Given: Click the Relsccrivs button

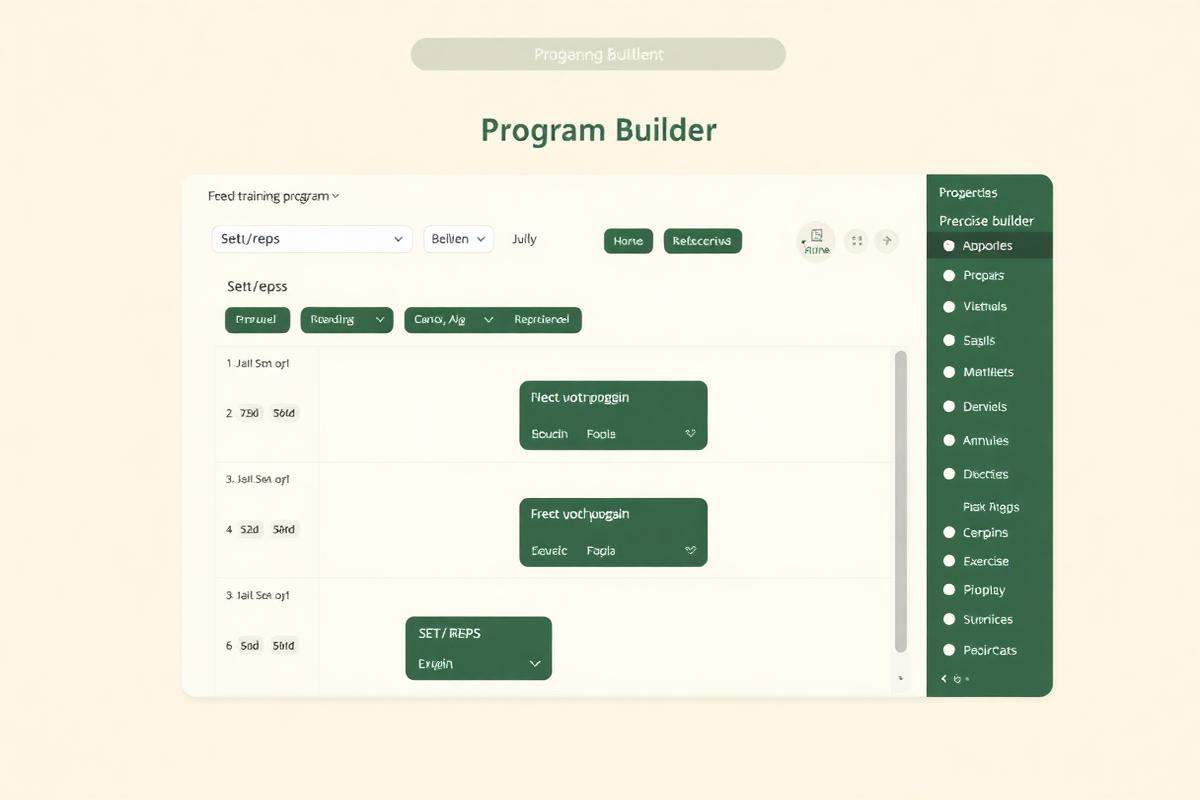Looking at the screenshot, I should click(x=703, y=241).
